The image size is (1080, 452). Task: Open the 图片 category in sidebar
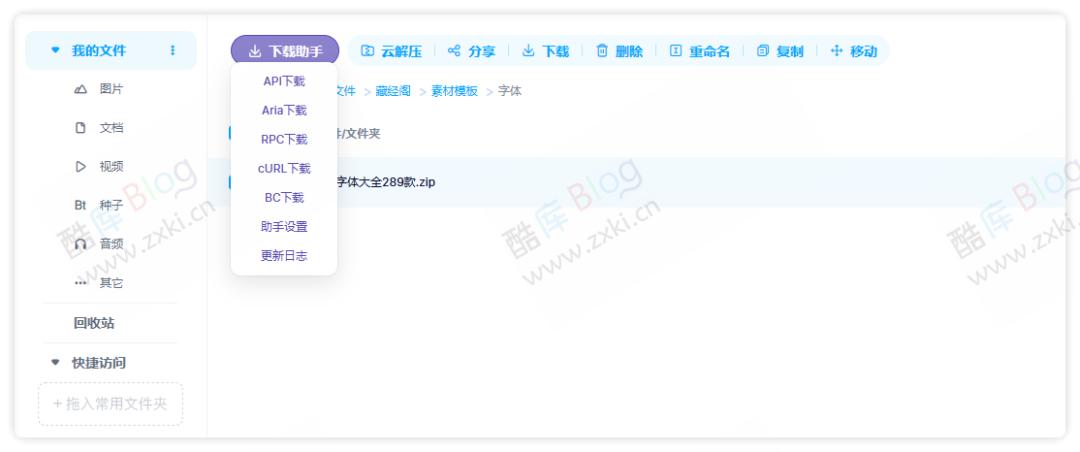point(98,89)
